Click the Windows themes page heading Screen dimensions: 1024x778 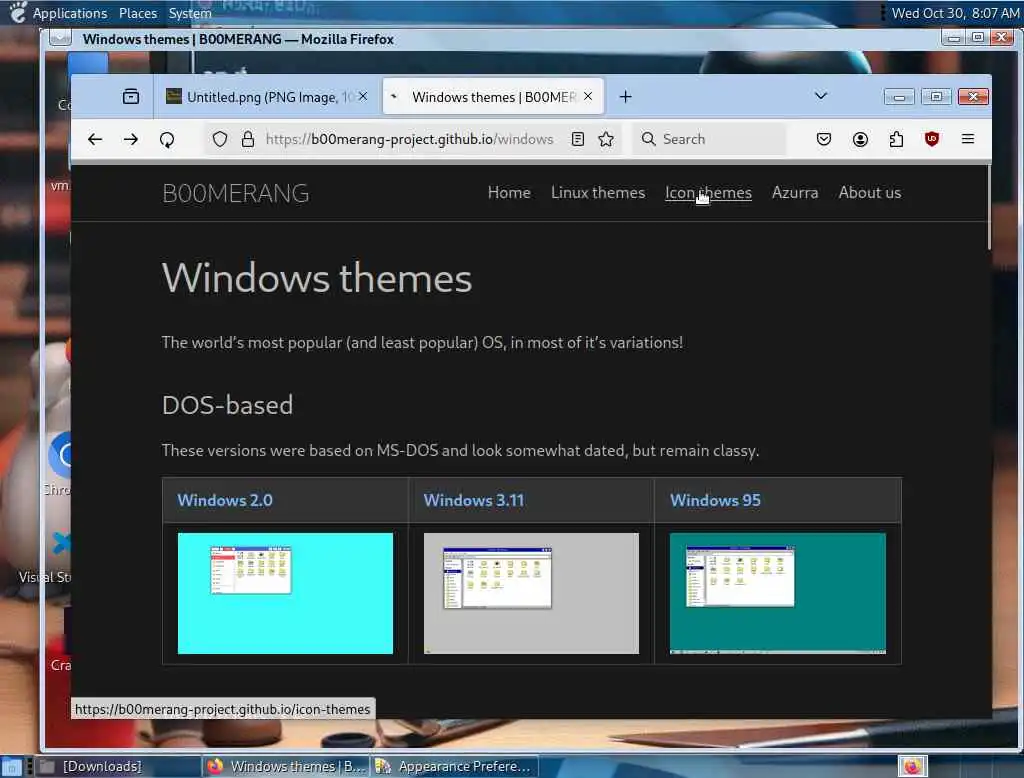(317, 278)
